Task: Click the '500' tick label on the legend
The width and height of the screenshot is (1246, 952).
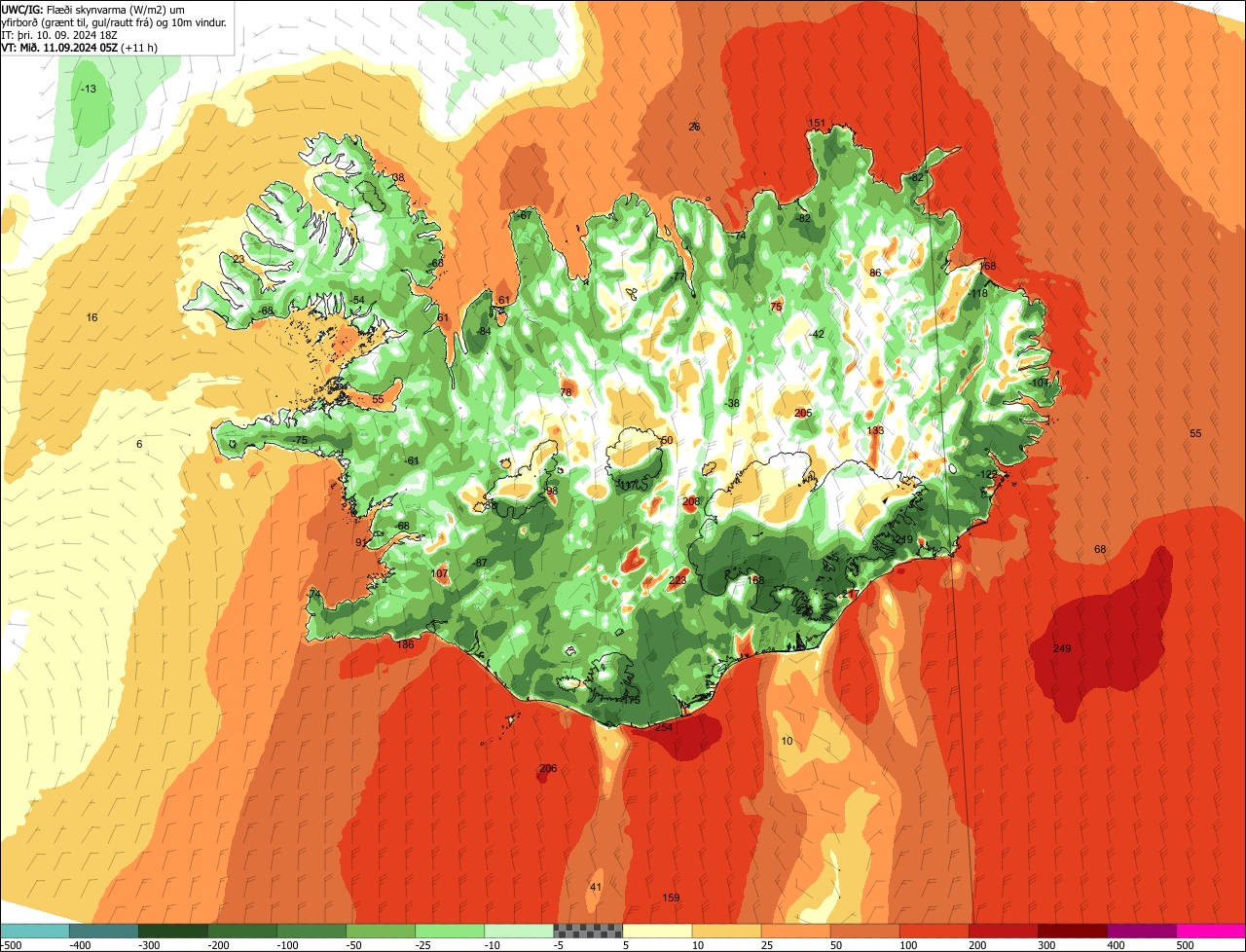Action: 1184,944
